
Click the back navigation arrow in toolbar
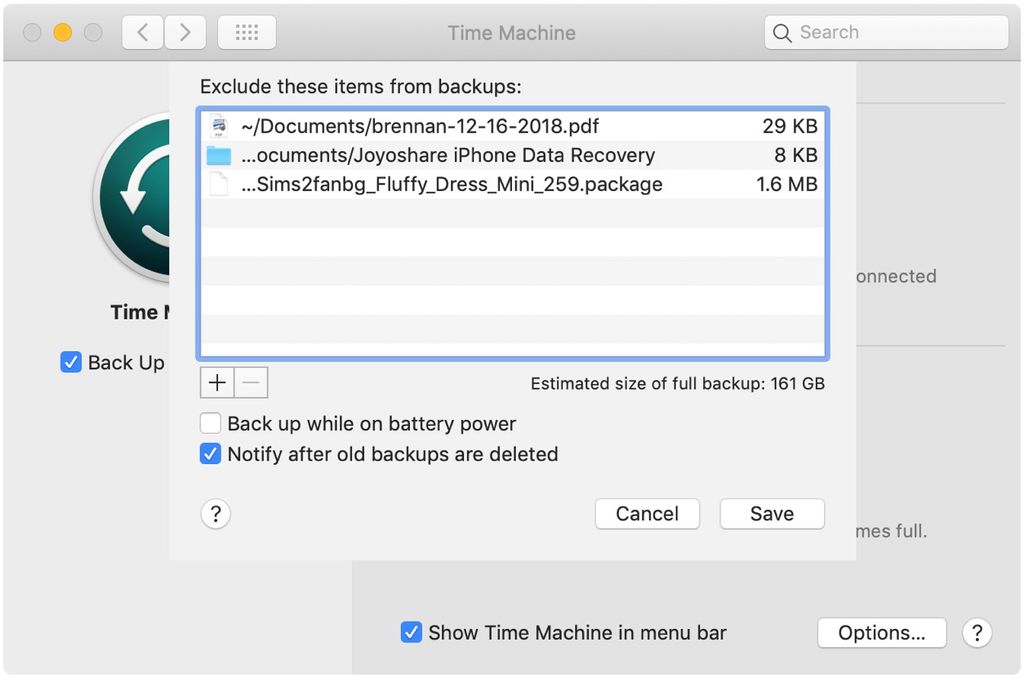[141, 32]
